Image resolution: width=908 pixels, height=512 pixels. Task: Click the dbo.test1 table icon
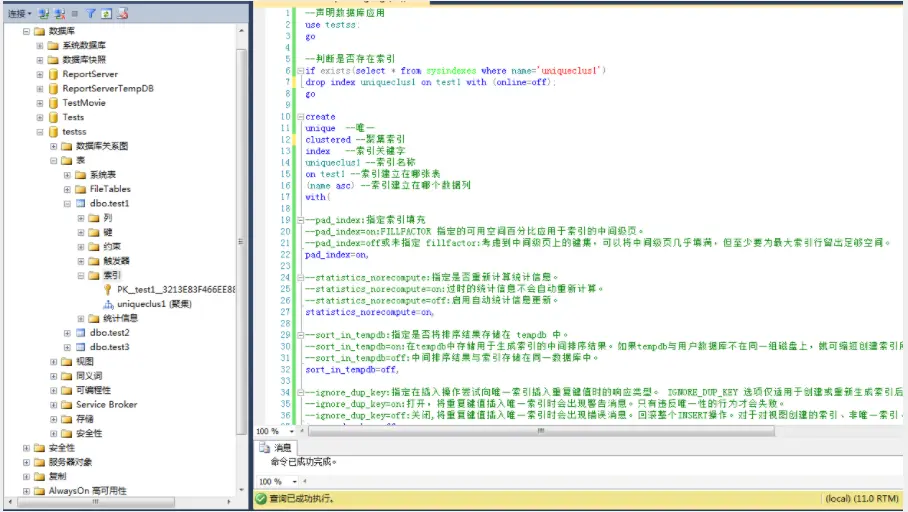click(x=81, y=204)
